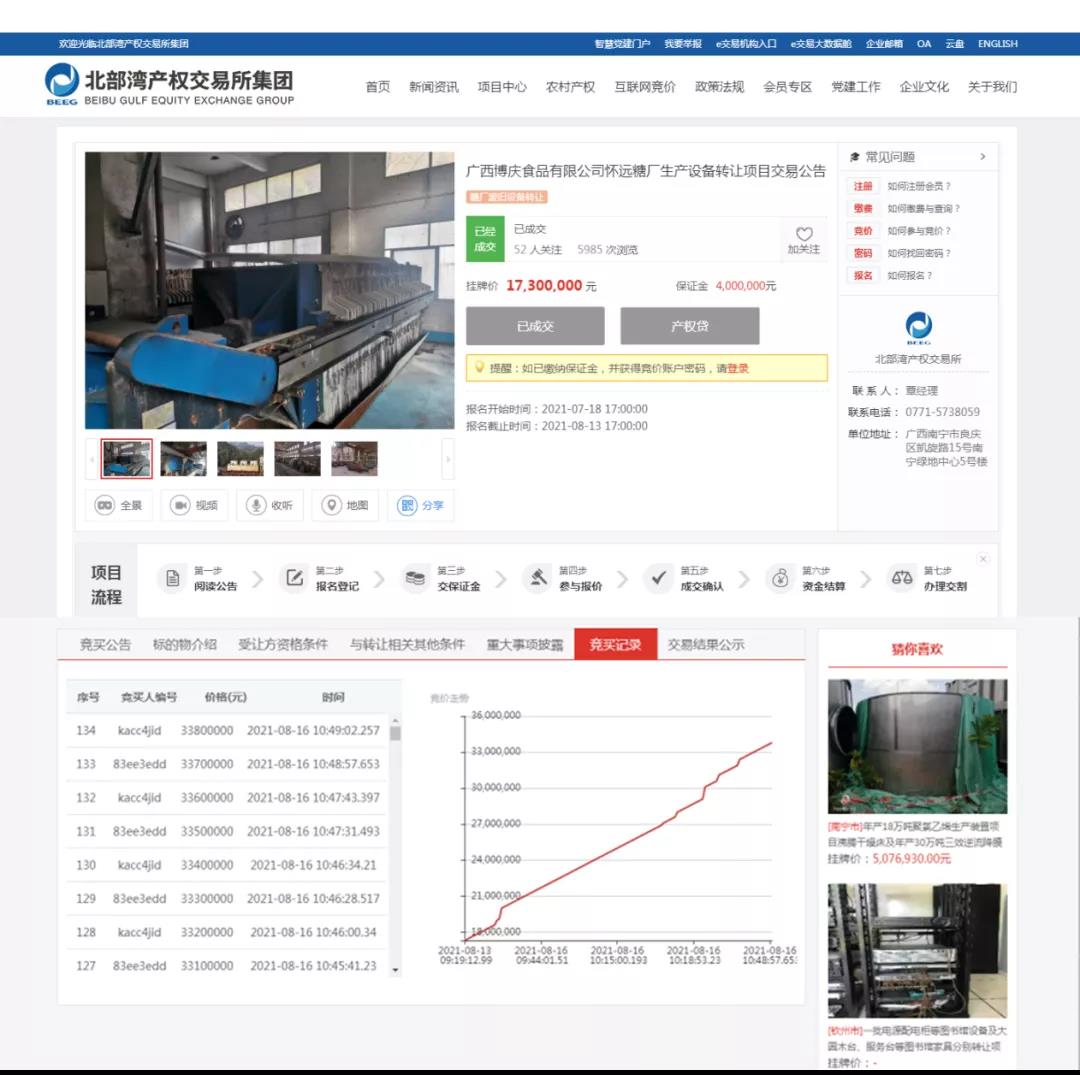1080x1075 pixels.
Task: Switch to 重大事项披露 tab
Action: coord(525,645)
